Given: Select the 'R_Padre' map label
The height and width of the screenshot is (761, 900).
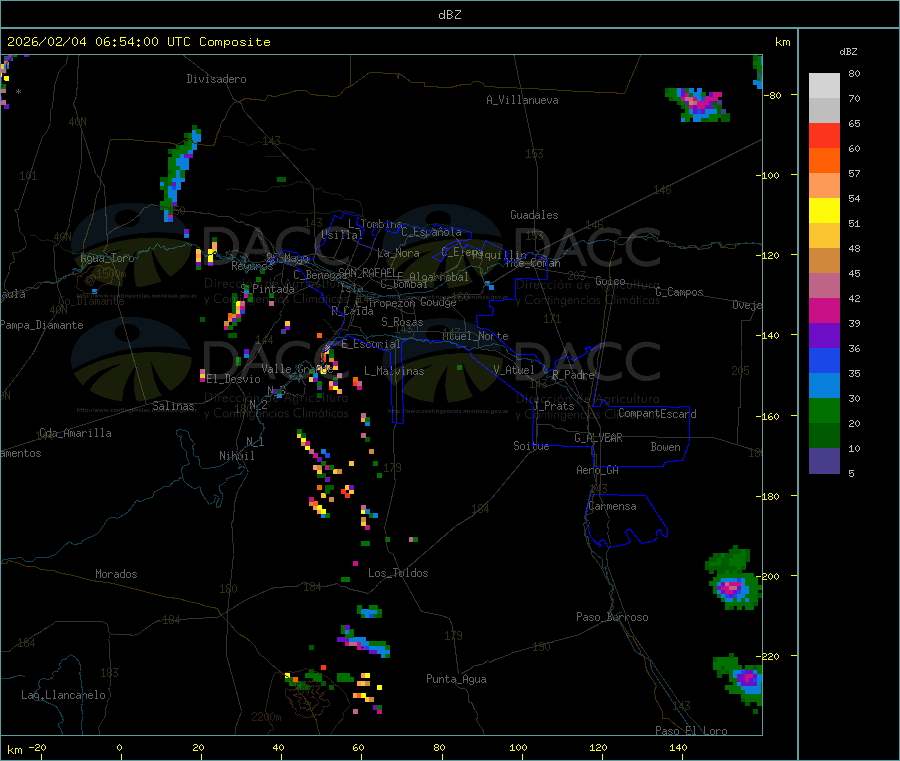Looking at the screenshot, I should pyautogui.click(x=573, y=375).
